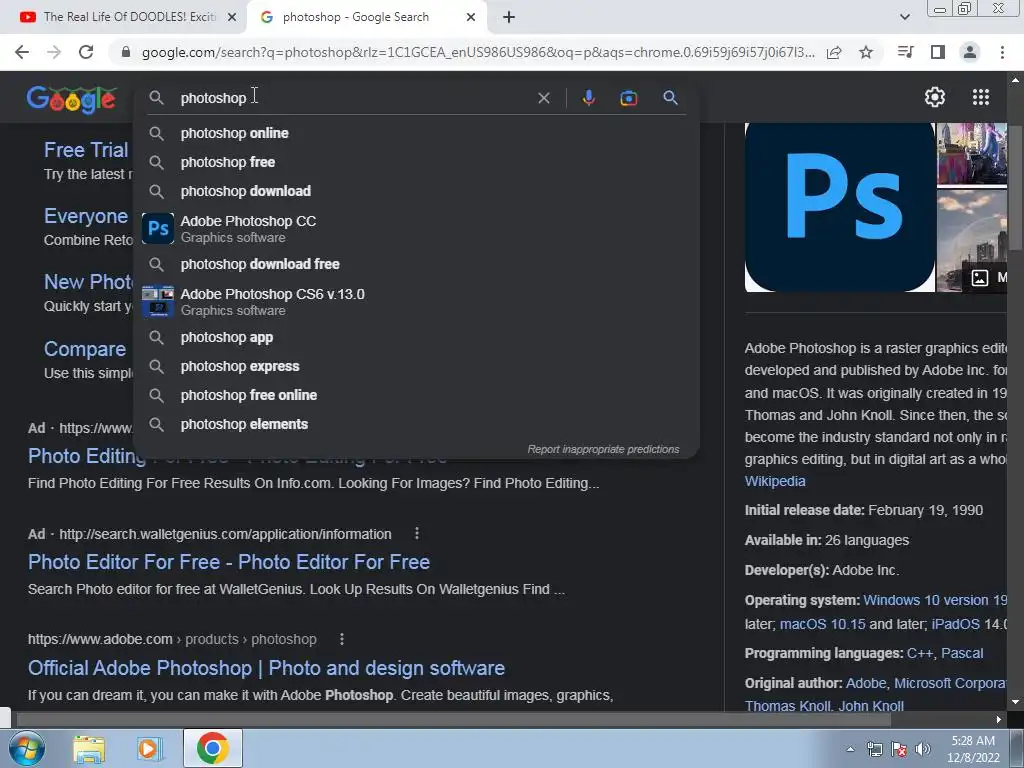Click the Thomas Knoll author link

pos(788,706)
